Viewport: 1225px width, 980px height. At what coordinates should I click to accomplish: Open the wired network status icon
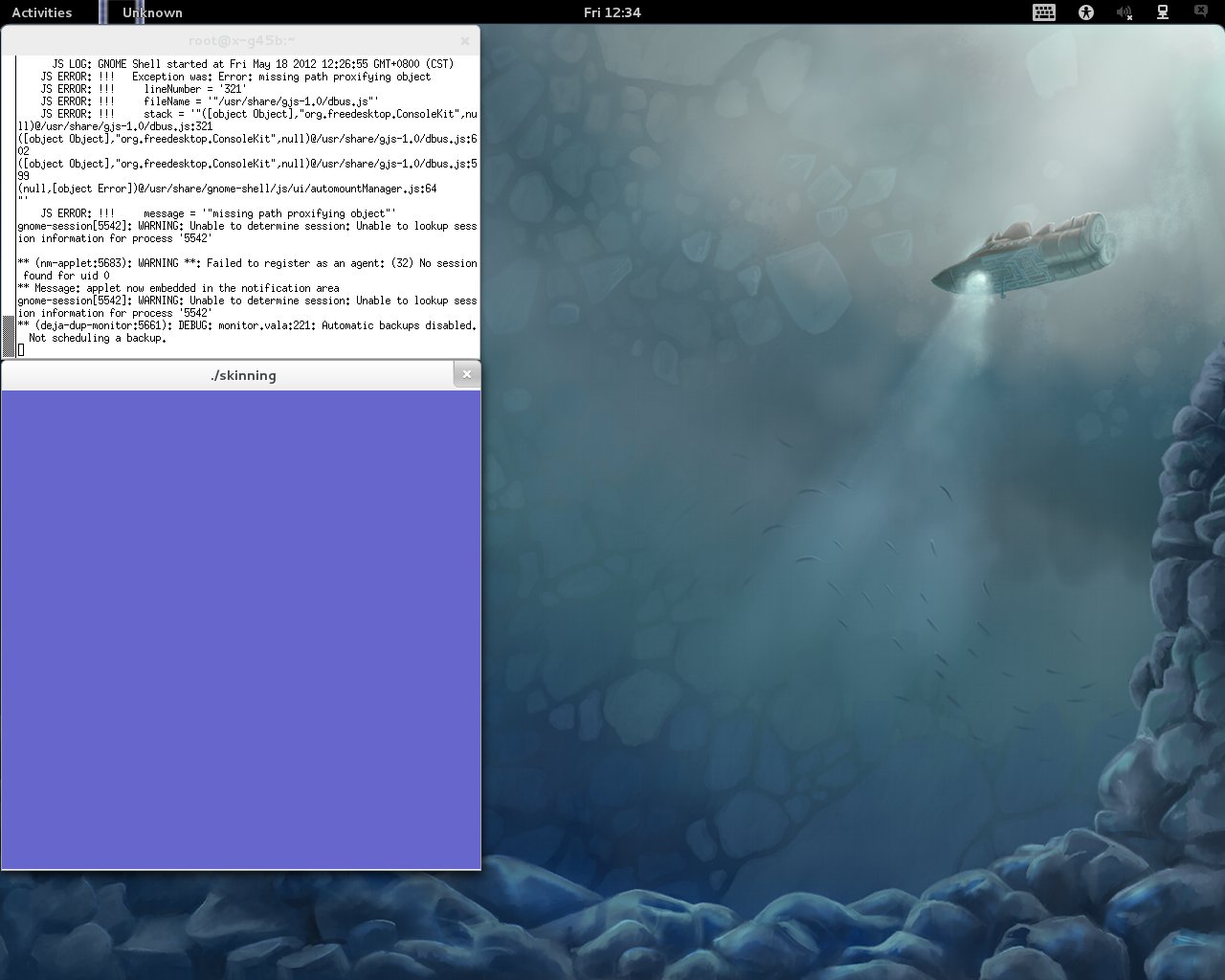click(1163, 12)
